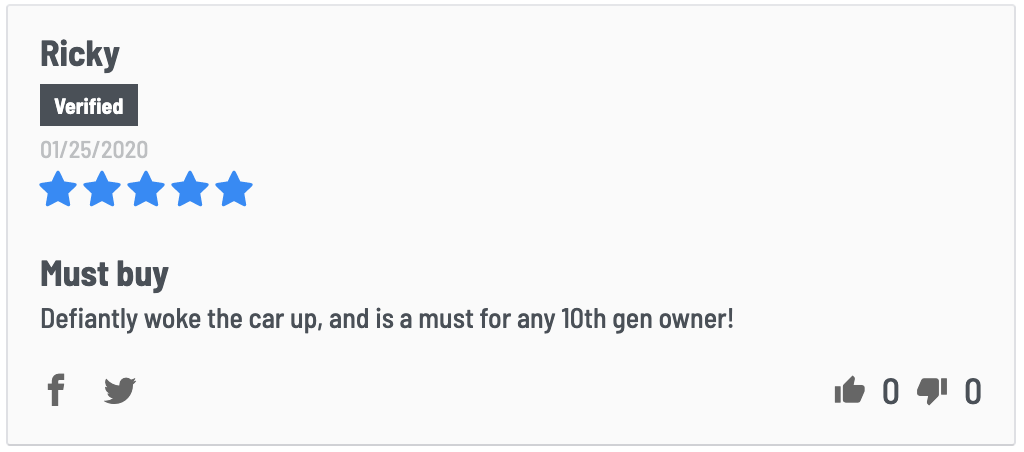
Task: Share the review on Twitter
Action: pos(120,391)
